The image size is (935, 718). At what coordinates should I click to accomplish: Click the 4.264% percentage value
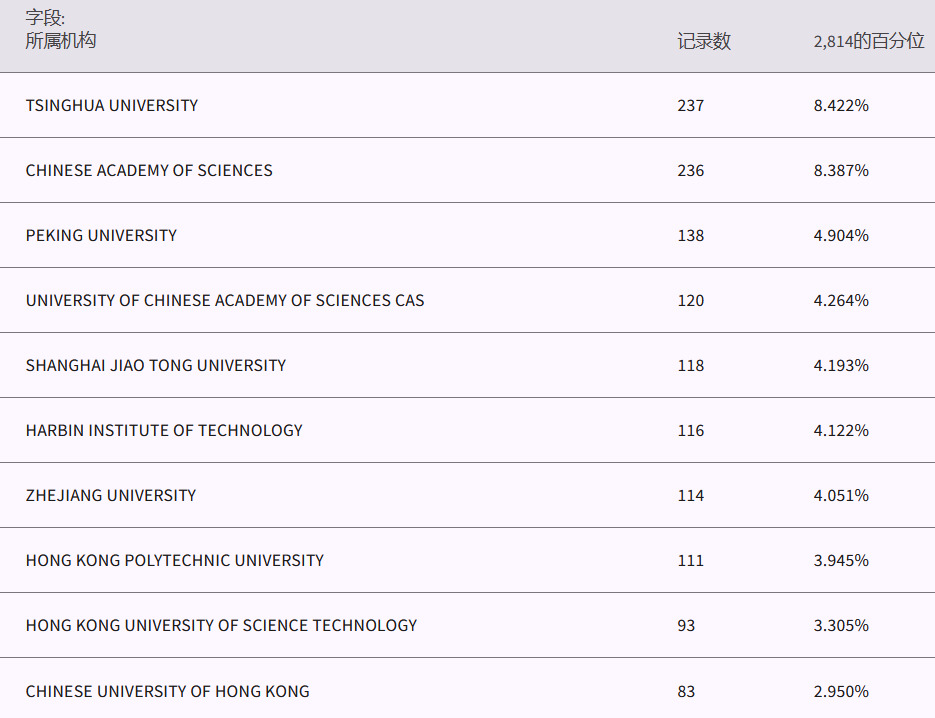pyautogui.click(x=841, y=300)
